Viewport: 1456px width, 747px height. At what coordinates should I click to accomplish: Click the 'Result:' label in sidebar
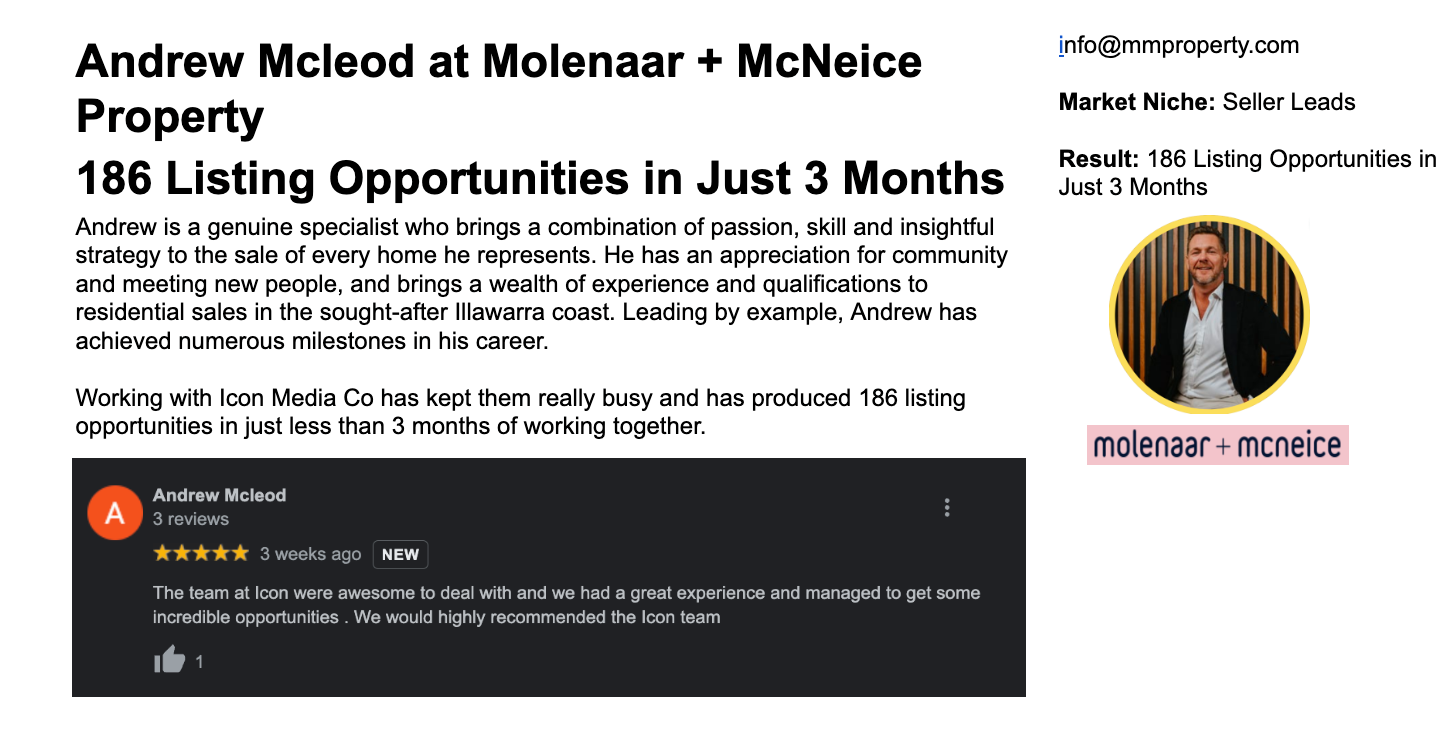pyautogui.click(x=1099, y=159)
